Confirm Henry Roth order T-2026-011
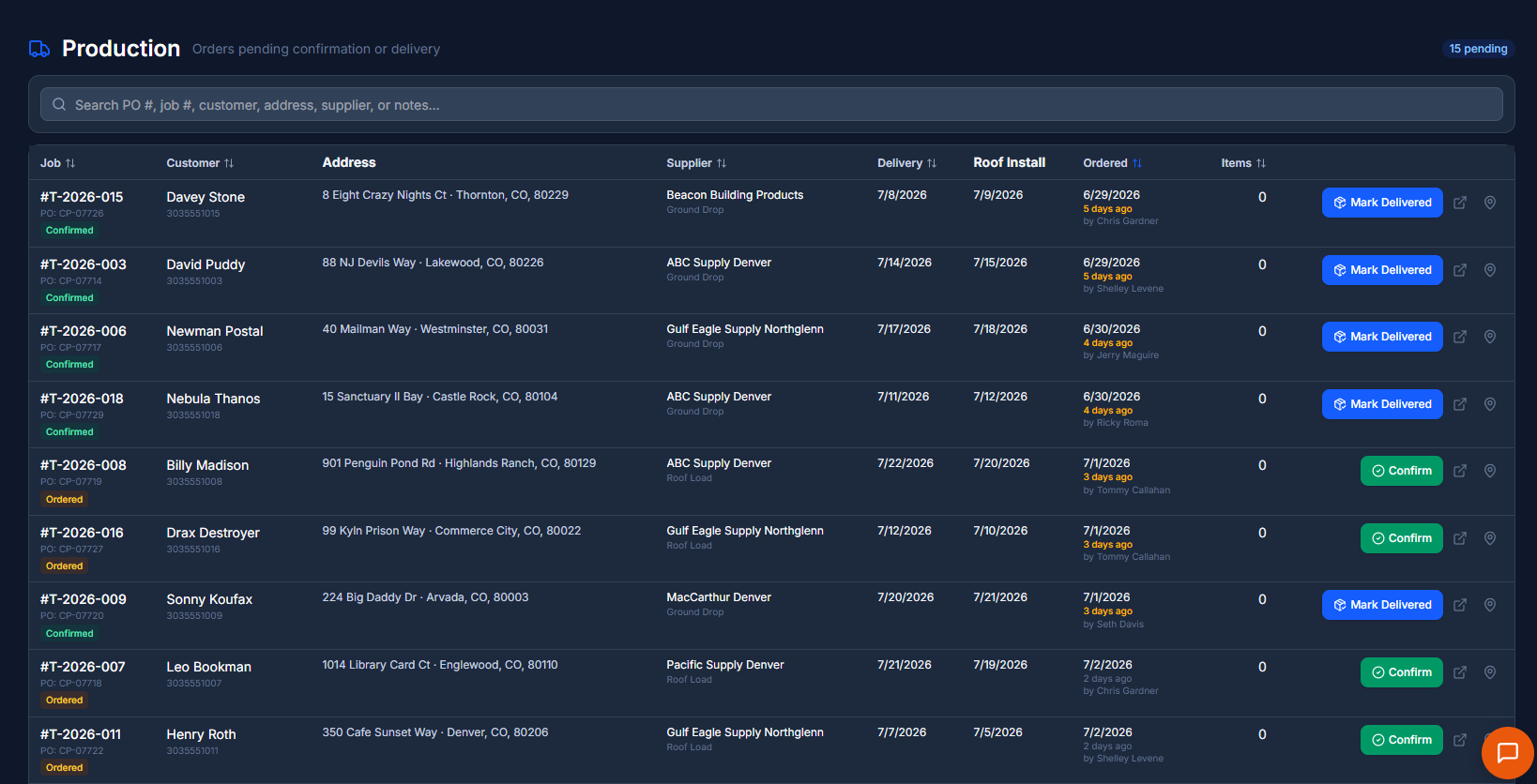Screen dimensions: 1537x784 click(x=1402, y=740)
